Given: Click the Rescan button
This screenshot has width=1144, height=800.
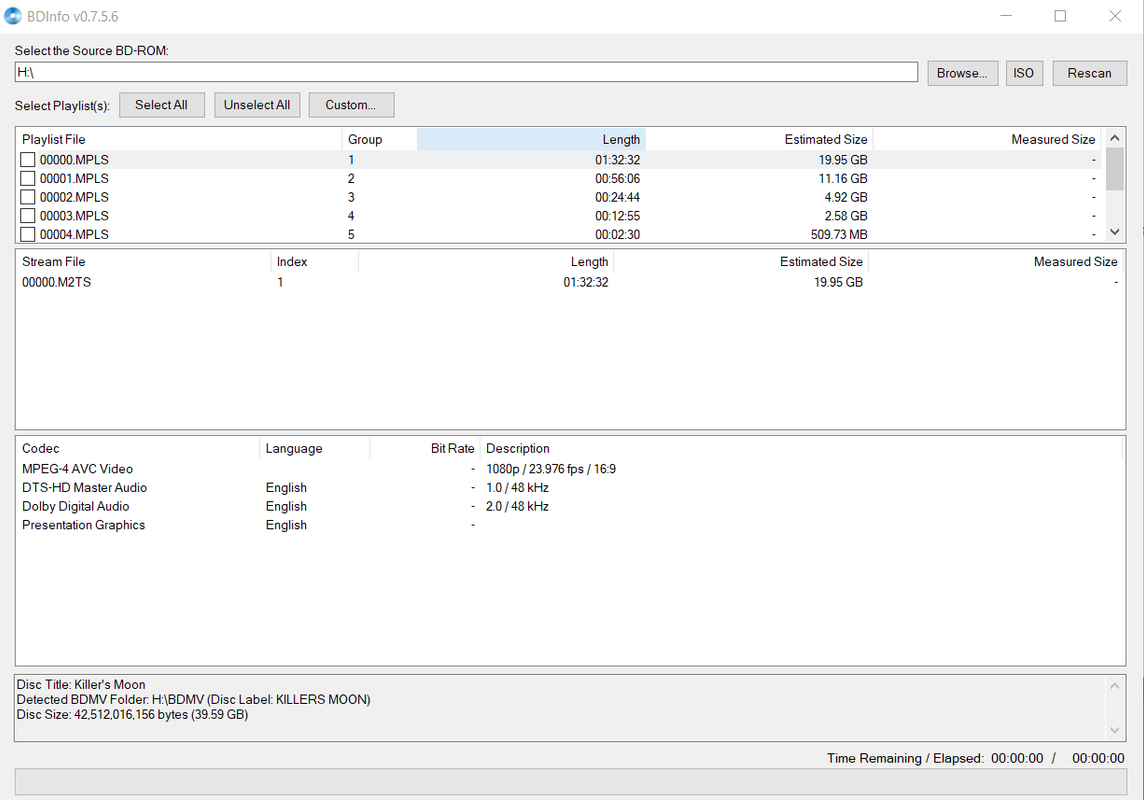Looking at the screenshot, I should (1089, 73).
